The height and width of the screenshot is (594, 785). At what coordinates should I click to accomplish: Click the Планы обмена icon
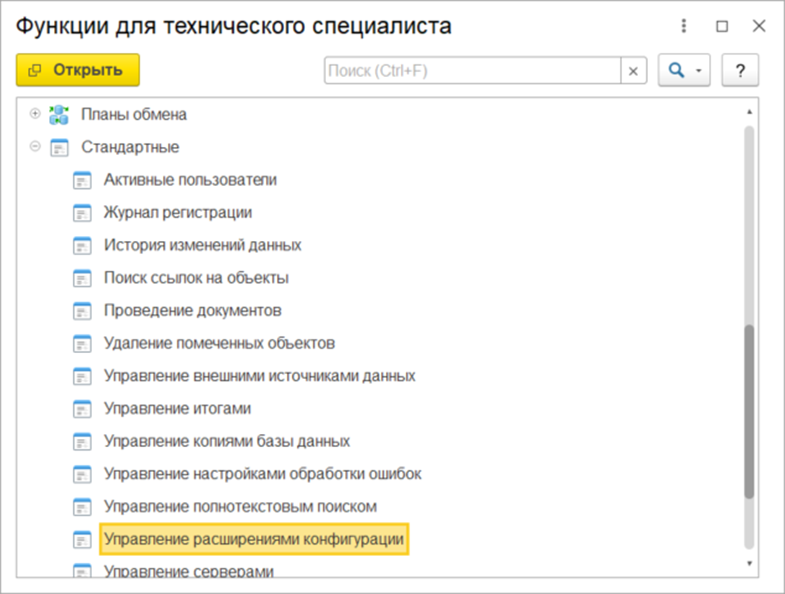[x=59, y=114]
